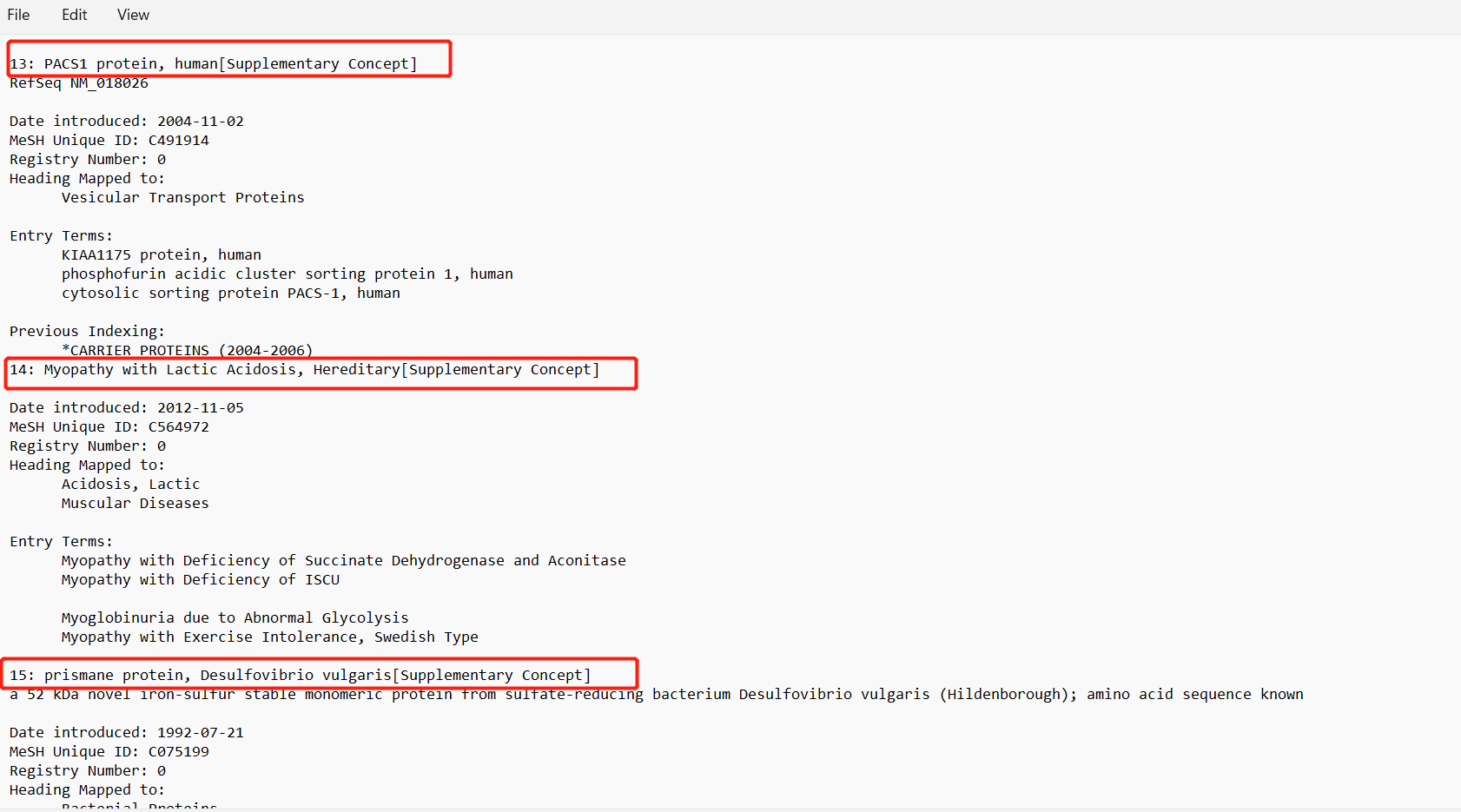Click on 'Vesicular Transport Proteins' text
This screenshot has width=1461, height=812.
click(x=182, y=198)
